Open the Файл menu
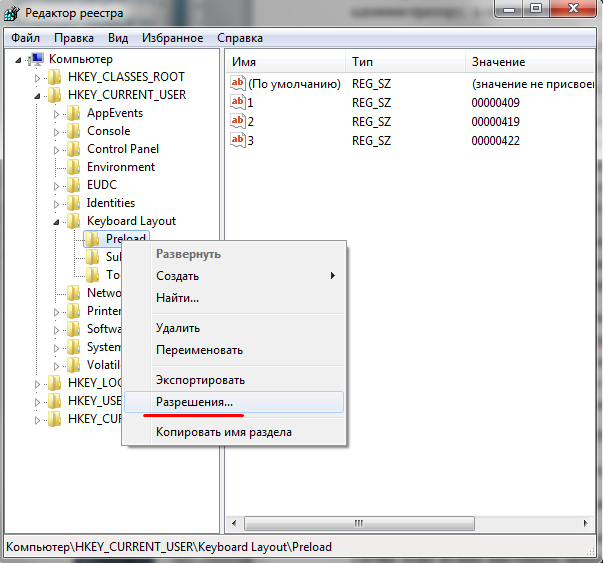This screenshot has width=603, height=563. 26,38
